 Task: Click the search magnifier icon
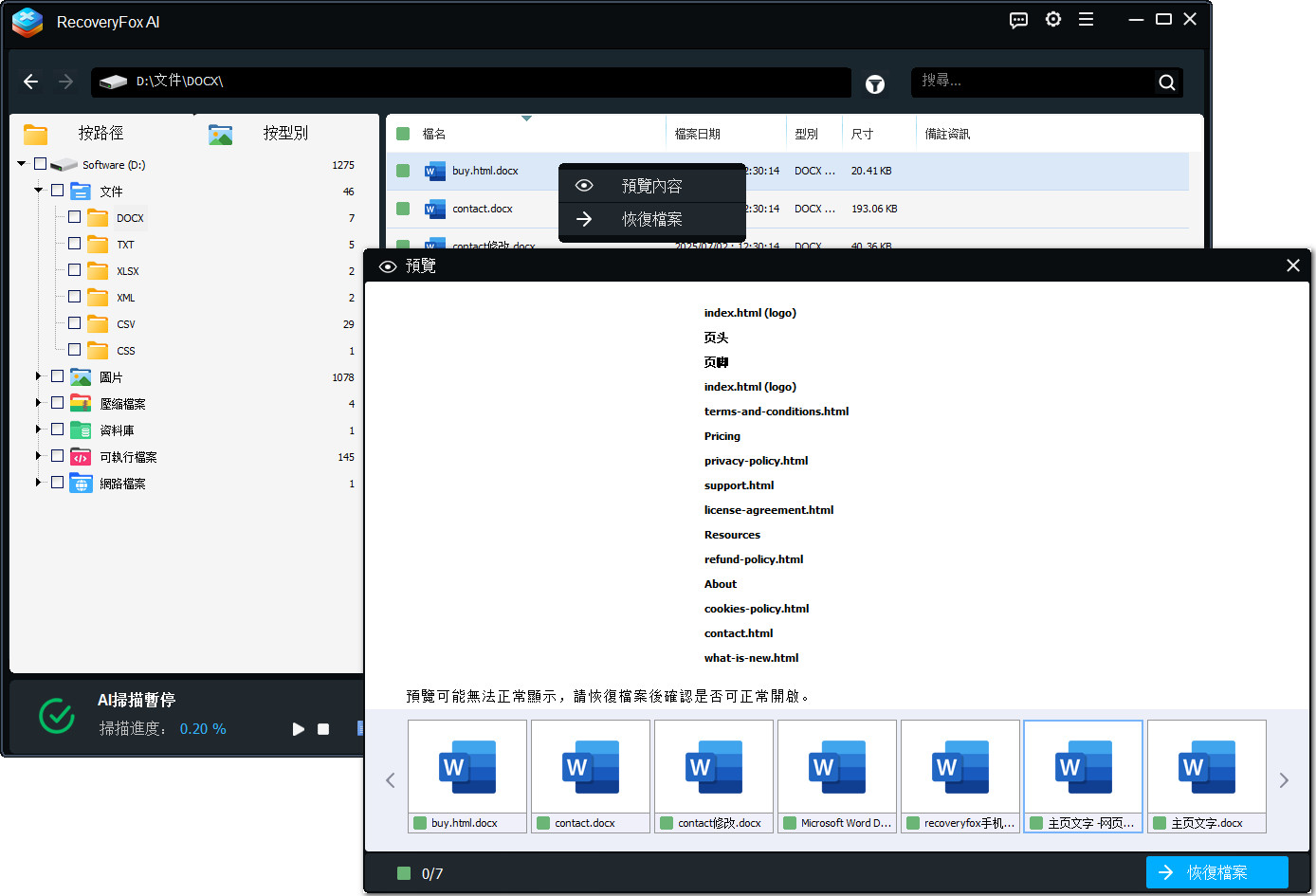(1166, 82)
